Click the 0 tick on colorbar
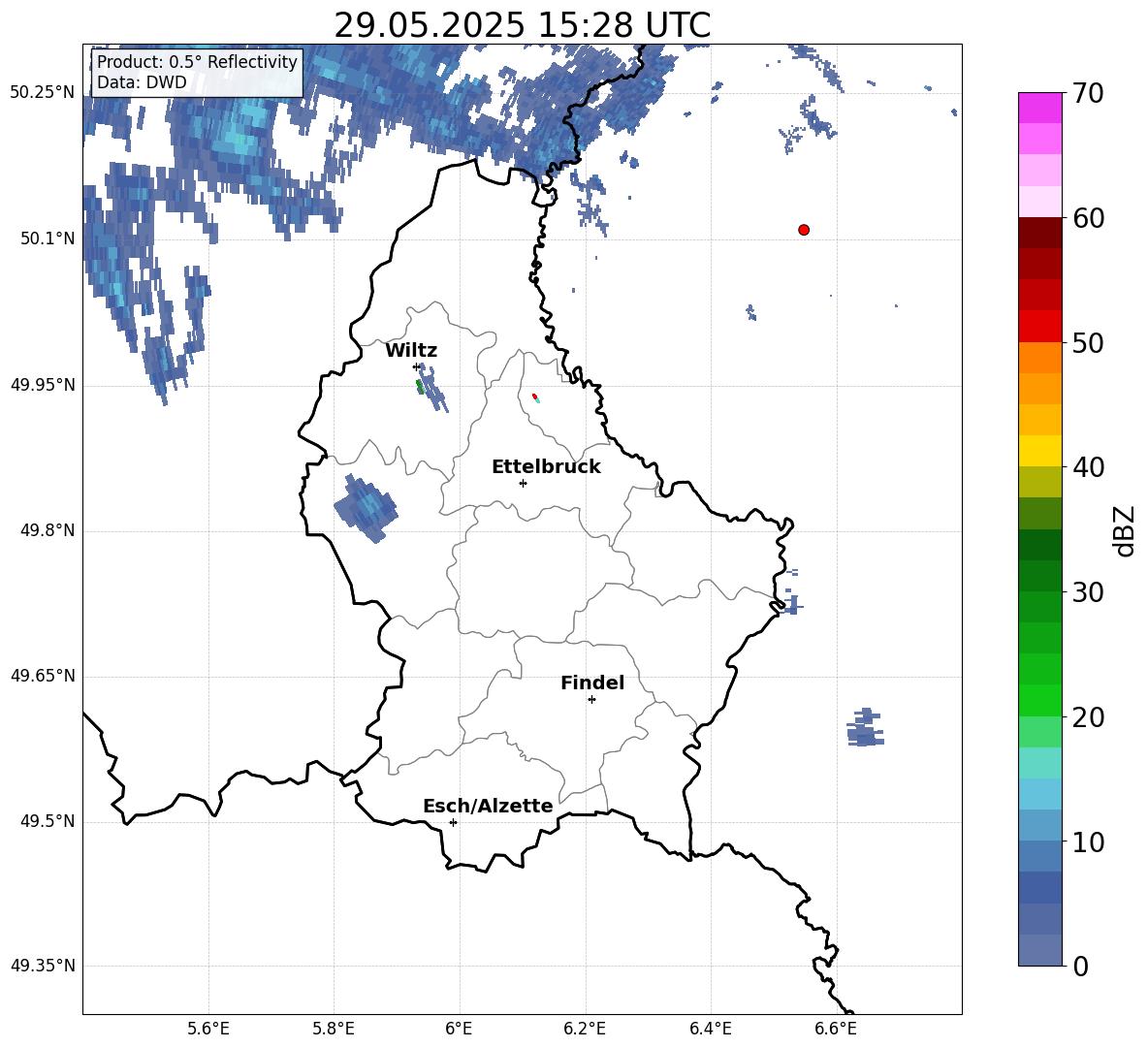The height and width of the screenshot is (1048, 1148). pyautogui.click(x=1080, y=967)
